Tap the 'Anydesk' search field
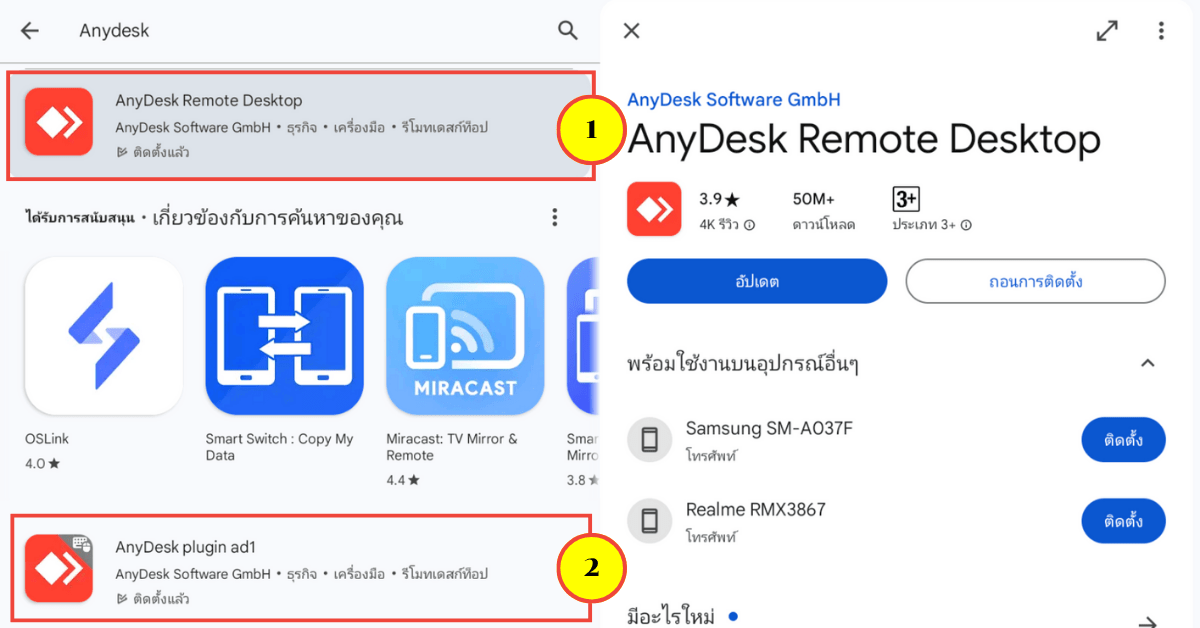 (114, 30)
